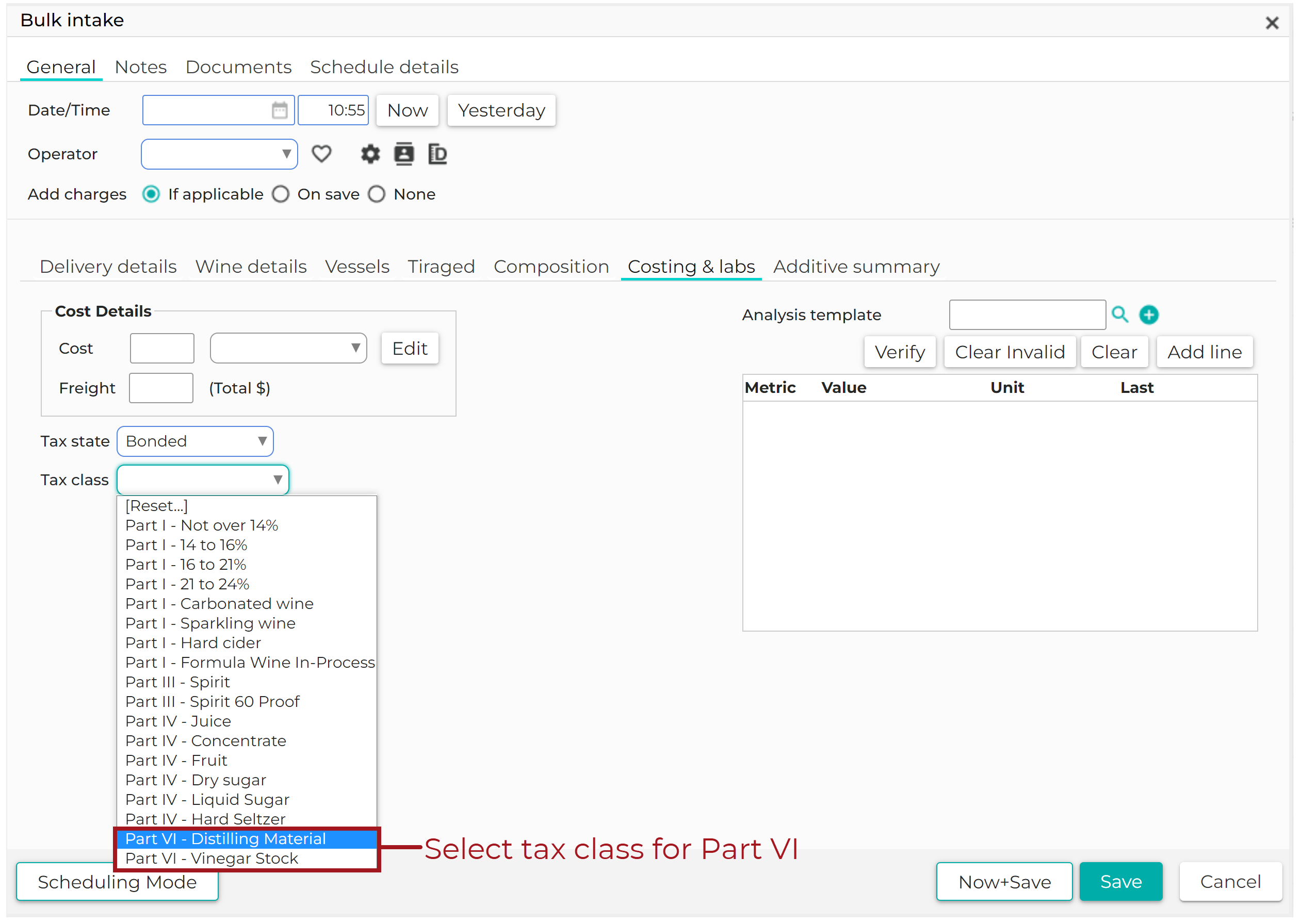This screenshot has height=924, width=1301.
Task: Click the Now button
Action: point(408,110)
